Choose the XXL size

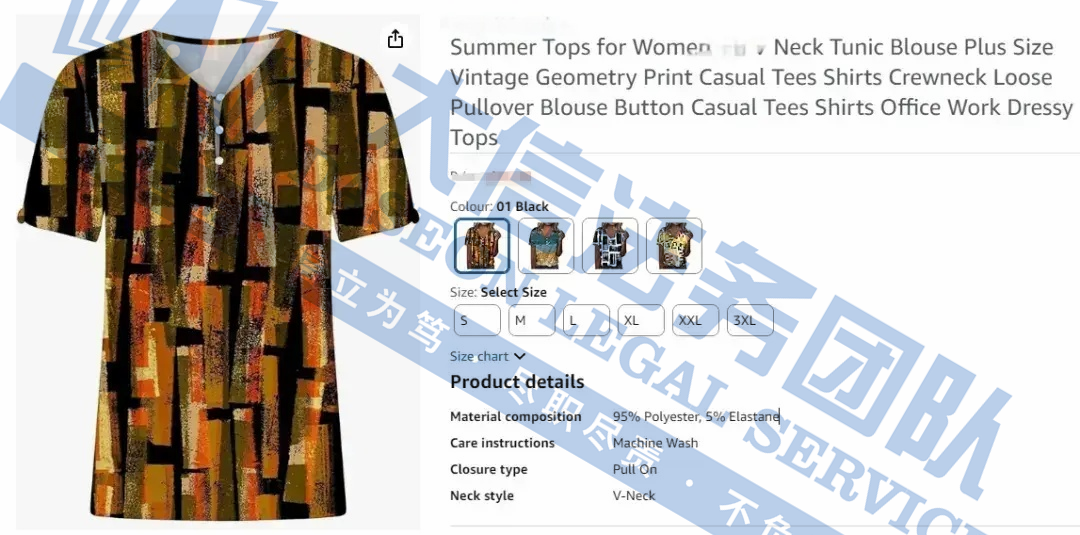pyautogui.click(x=696, y=320)
